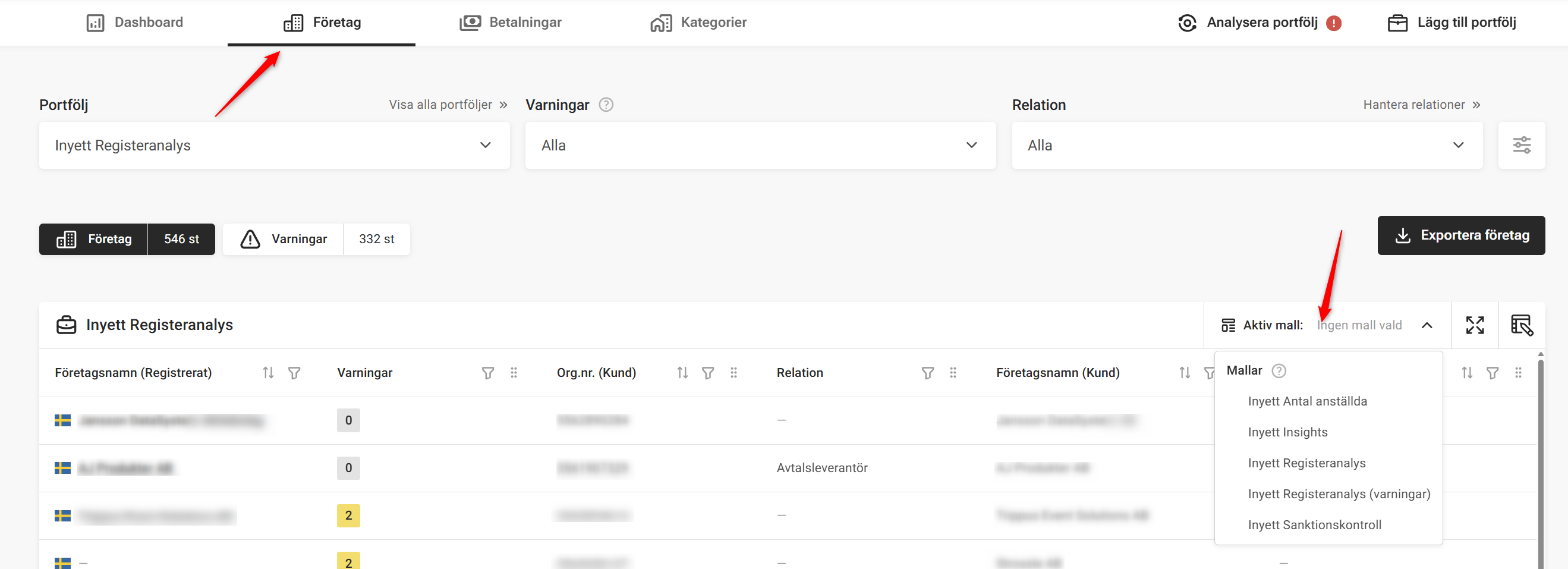Filter the Varningar column

tap(487, 372)
